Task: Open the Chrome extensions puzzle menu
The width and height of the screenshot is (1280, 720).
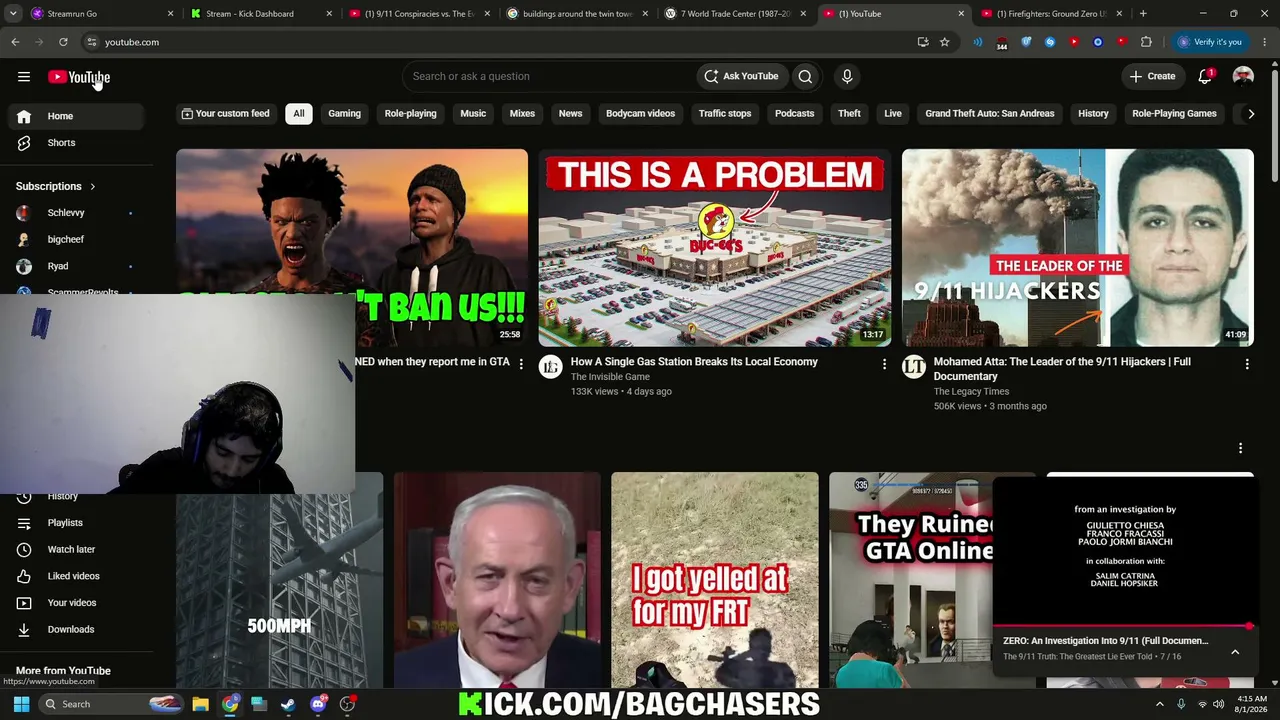Action: [1146, 42]
